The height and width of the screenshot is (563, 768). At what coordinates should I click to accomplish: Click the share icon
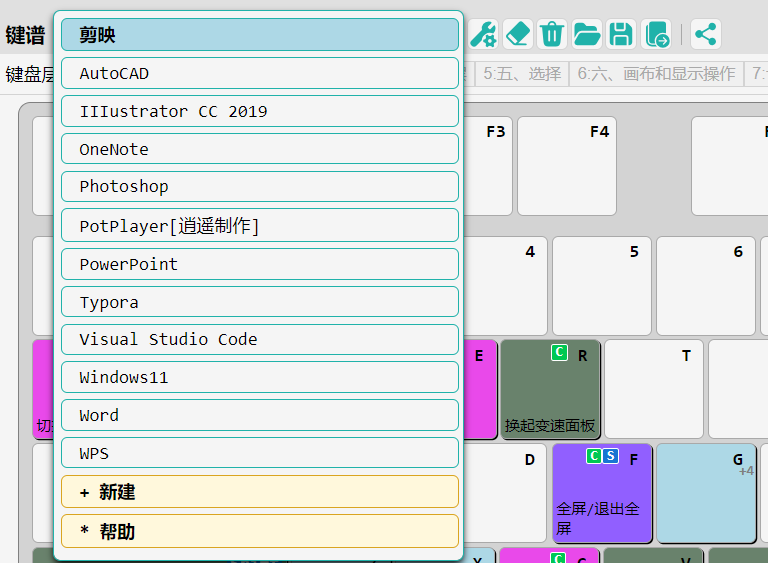tap(706, 34)
